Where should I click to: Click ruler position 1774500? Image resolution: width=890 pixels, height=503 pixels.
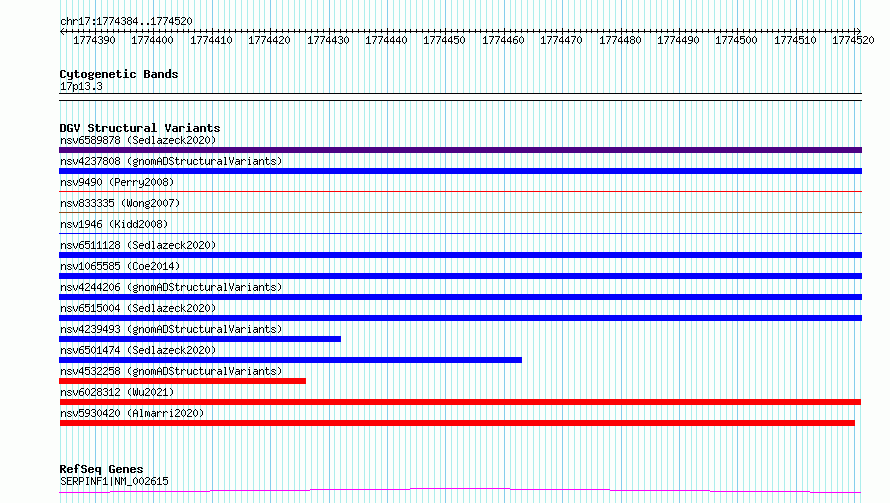coord(736,40)
